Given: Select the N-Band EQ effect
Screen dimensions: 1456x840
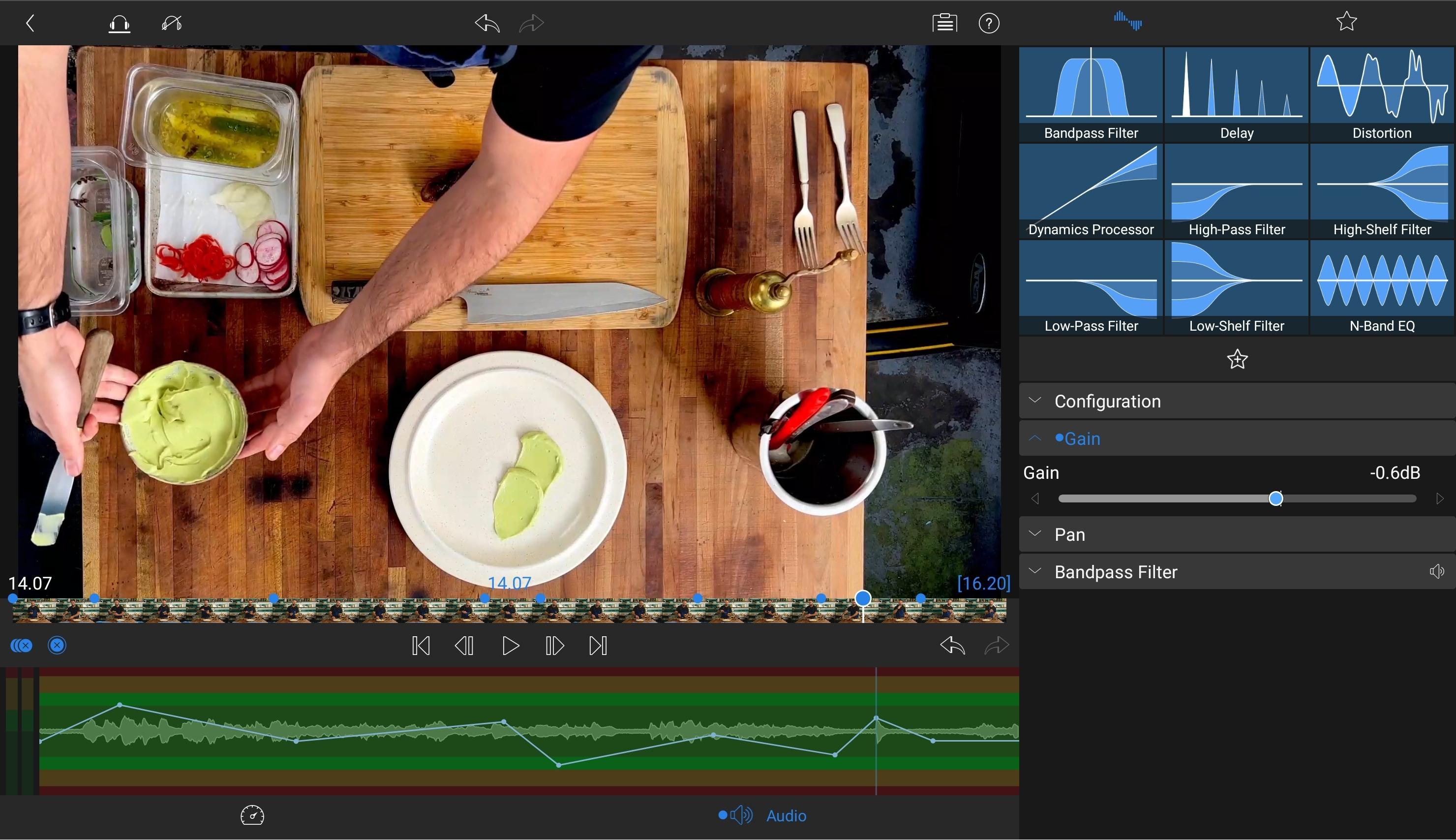Looking at the screenshot, I should pos(1382,287).
